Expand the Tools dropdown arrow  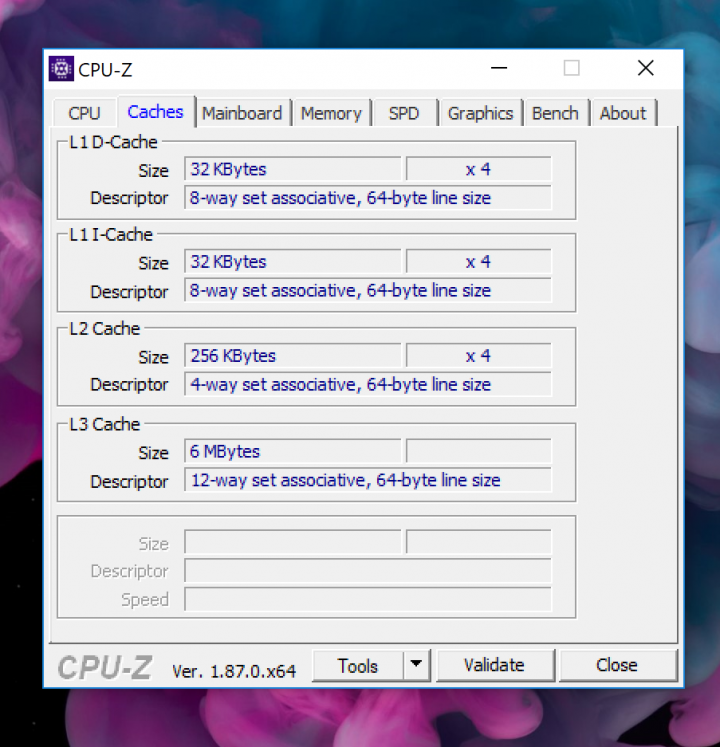(416, 665)
